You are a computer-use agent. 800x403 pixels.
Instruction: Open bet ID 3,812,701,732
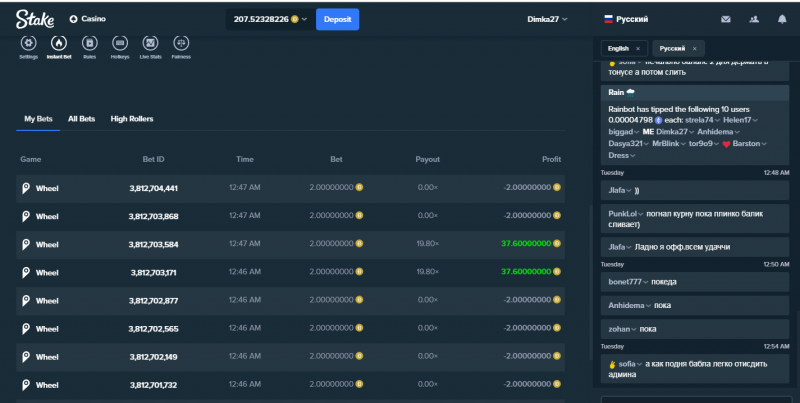point(154,385)
